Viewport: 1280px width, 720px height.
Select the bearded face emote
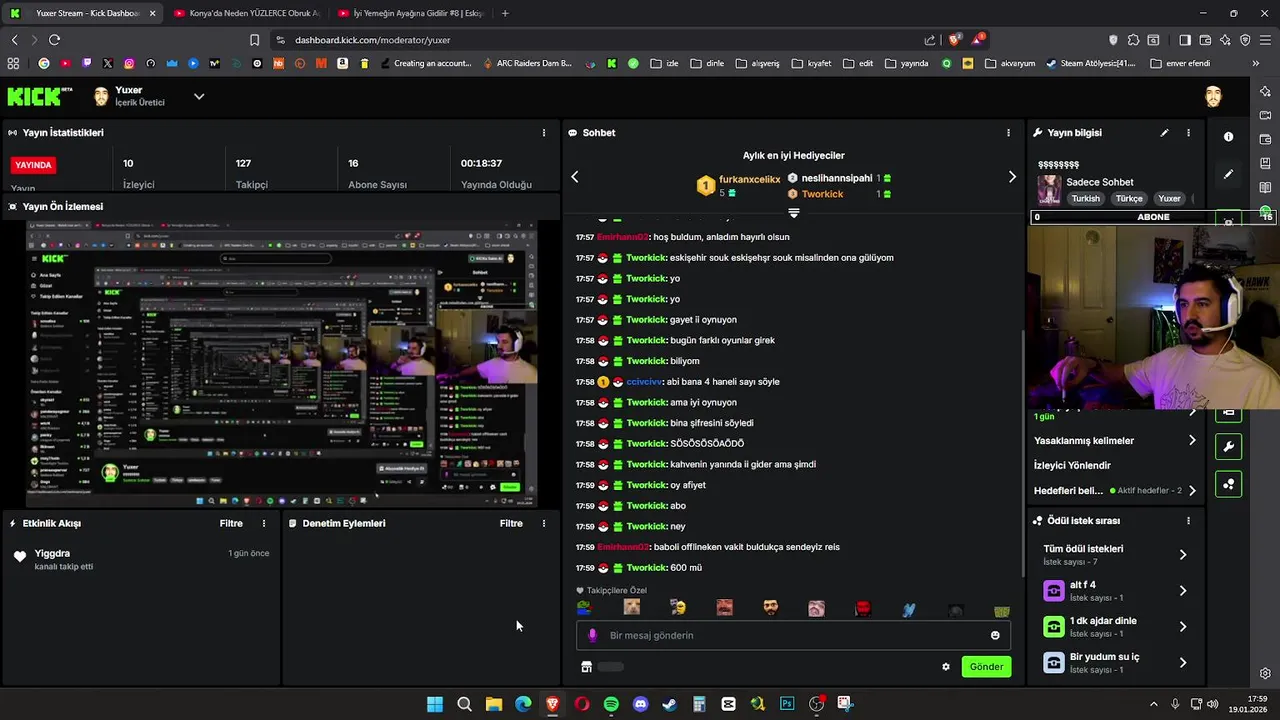(770, 608)
